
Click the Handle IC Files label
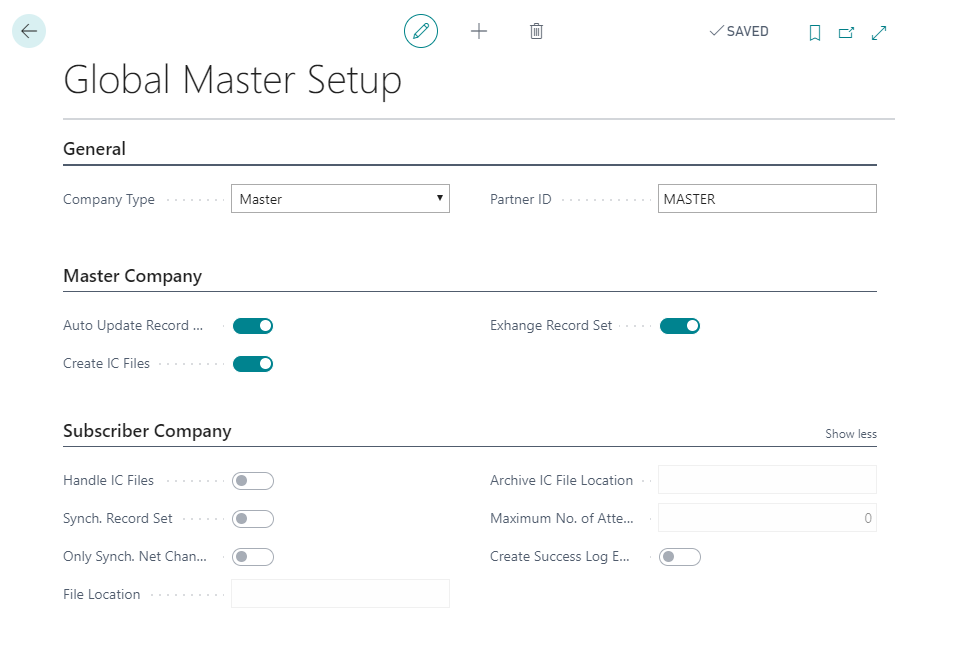click(x=109, y=481)
